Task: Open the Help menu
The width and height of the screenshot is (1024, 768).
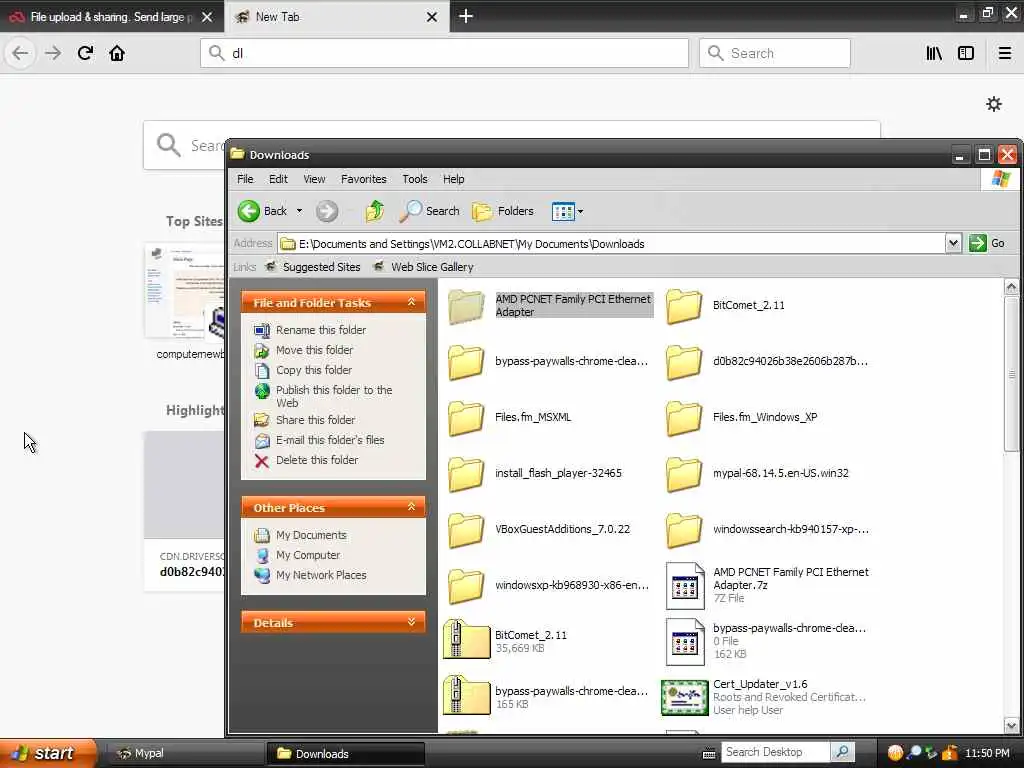Action: pos(453,179)
